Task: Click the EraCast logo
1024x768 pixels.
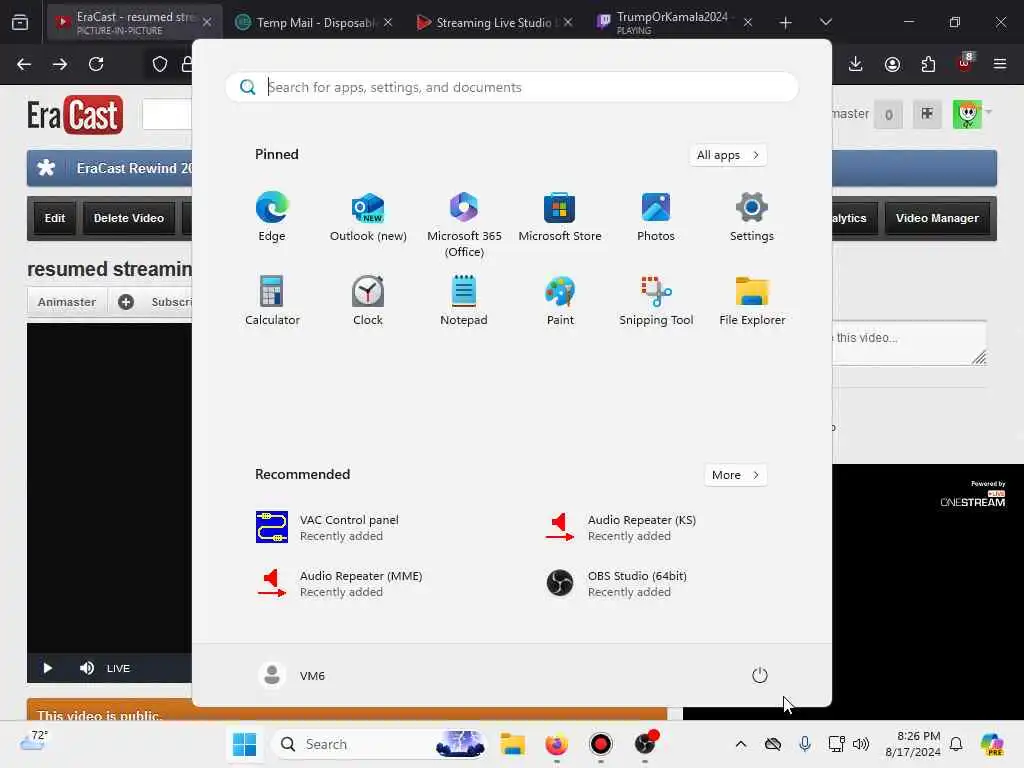Action: [x=75, y=115]
